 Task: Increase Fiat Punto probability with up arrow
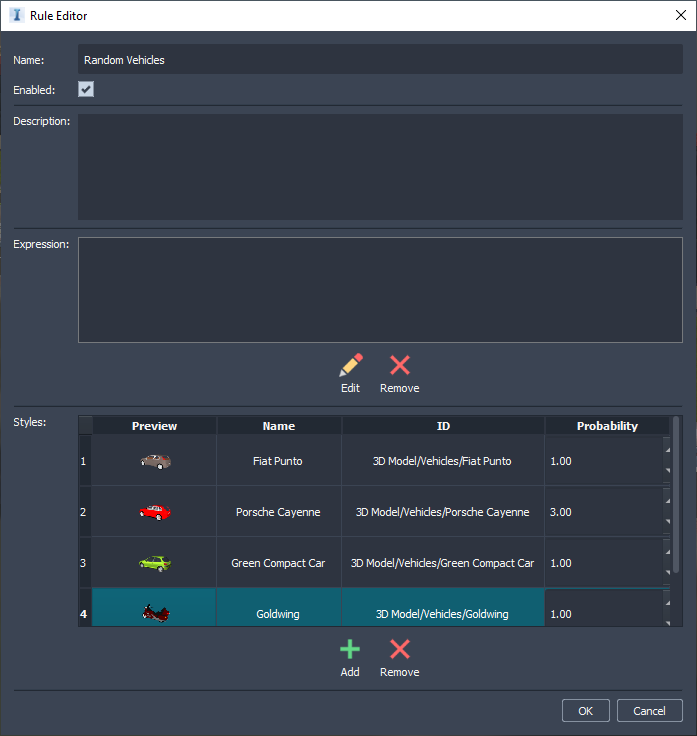[667, 450]
